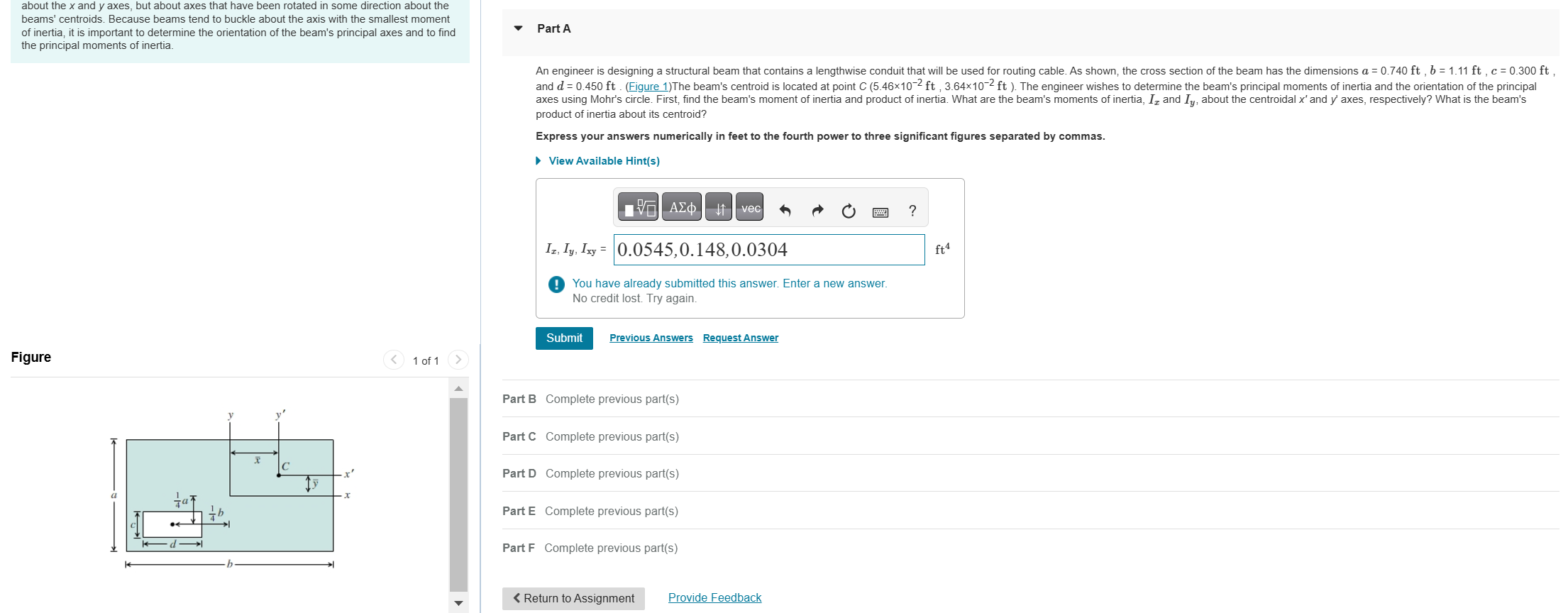Undo the last answer edit
The height and width of the screenshot is (613, 1568).
[x=785, y=211]
